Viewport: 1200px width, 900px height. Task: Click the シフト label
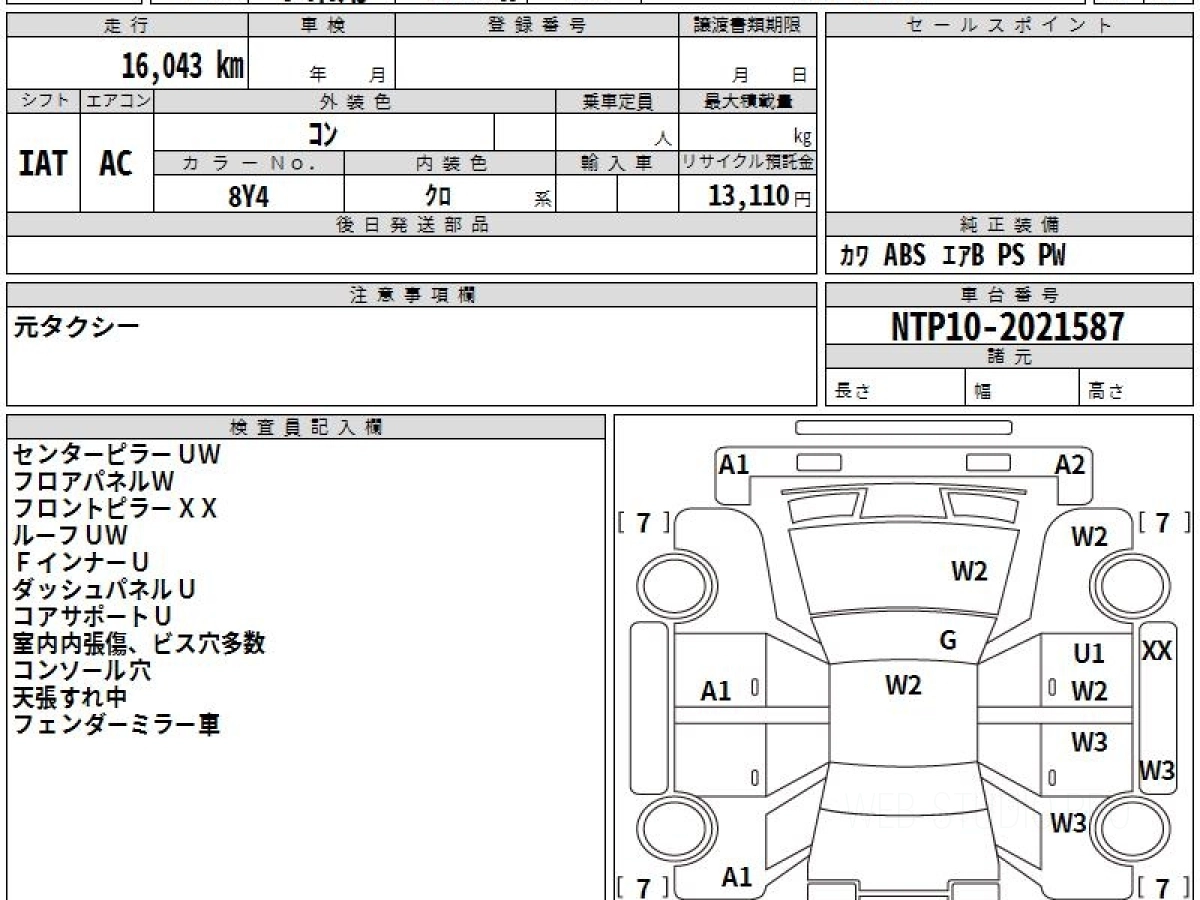(43, 101)
